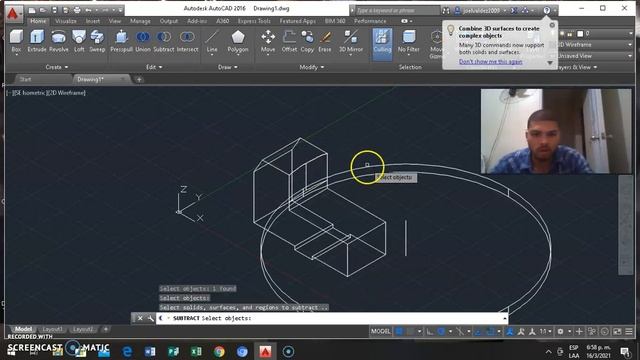Switch to the Visualize ribbon tab

[x=66, y=21]
